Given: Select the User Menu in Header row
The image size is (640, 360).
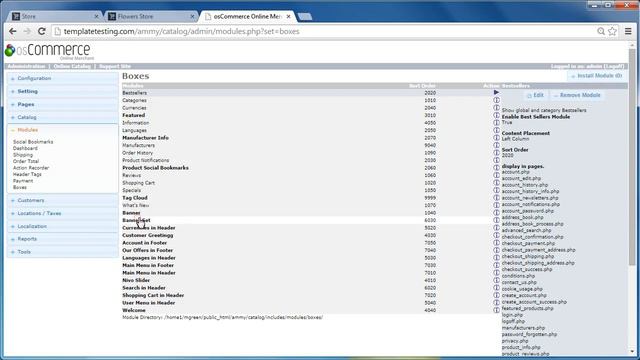Looking at the screenshot, I should point(310,303).
